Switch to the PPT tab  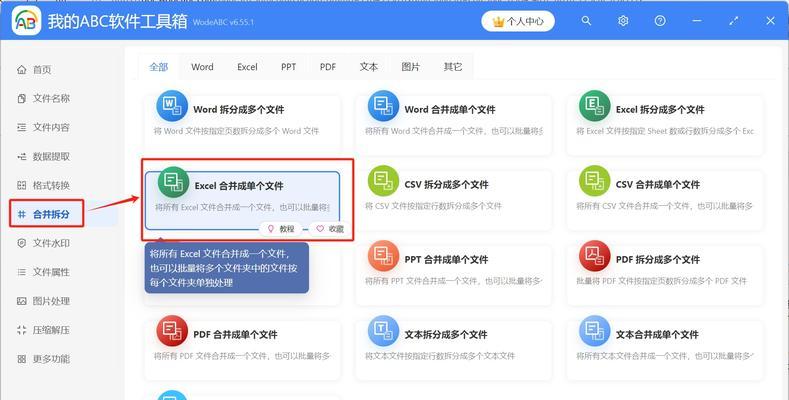pos(288,67)
